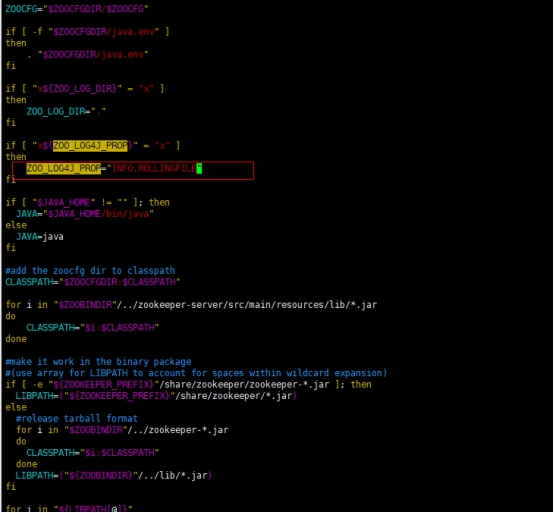Click the line ZOOCFG="$ZOOCFGDIR/$ZOOCFG"
The width and height of the screenshot is (554, 513).
tap(77, 8)
